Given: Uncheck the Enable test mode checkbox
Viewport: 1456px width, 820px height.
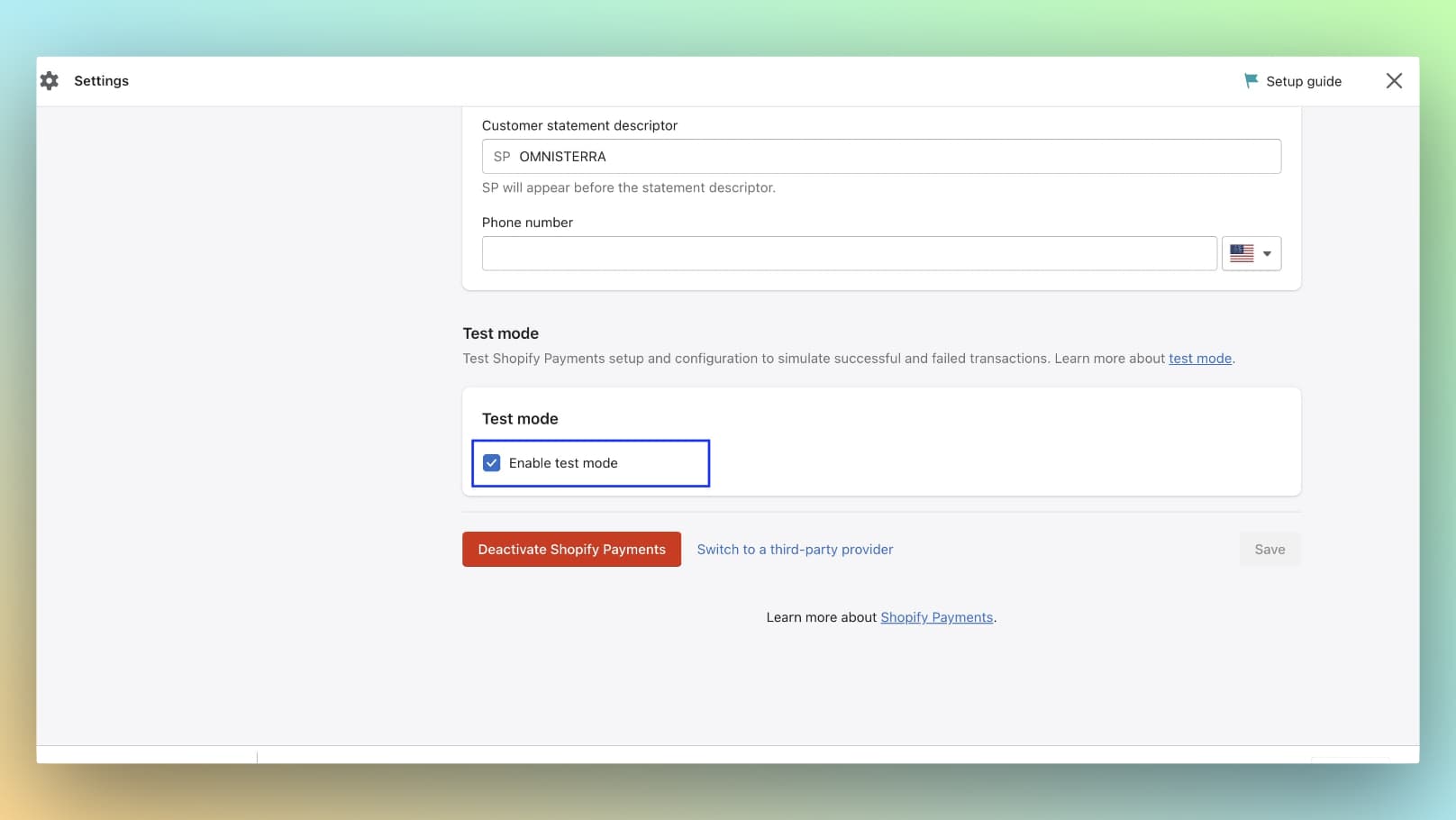Looking at the screenshot, I should coord(492,463).
